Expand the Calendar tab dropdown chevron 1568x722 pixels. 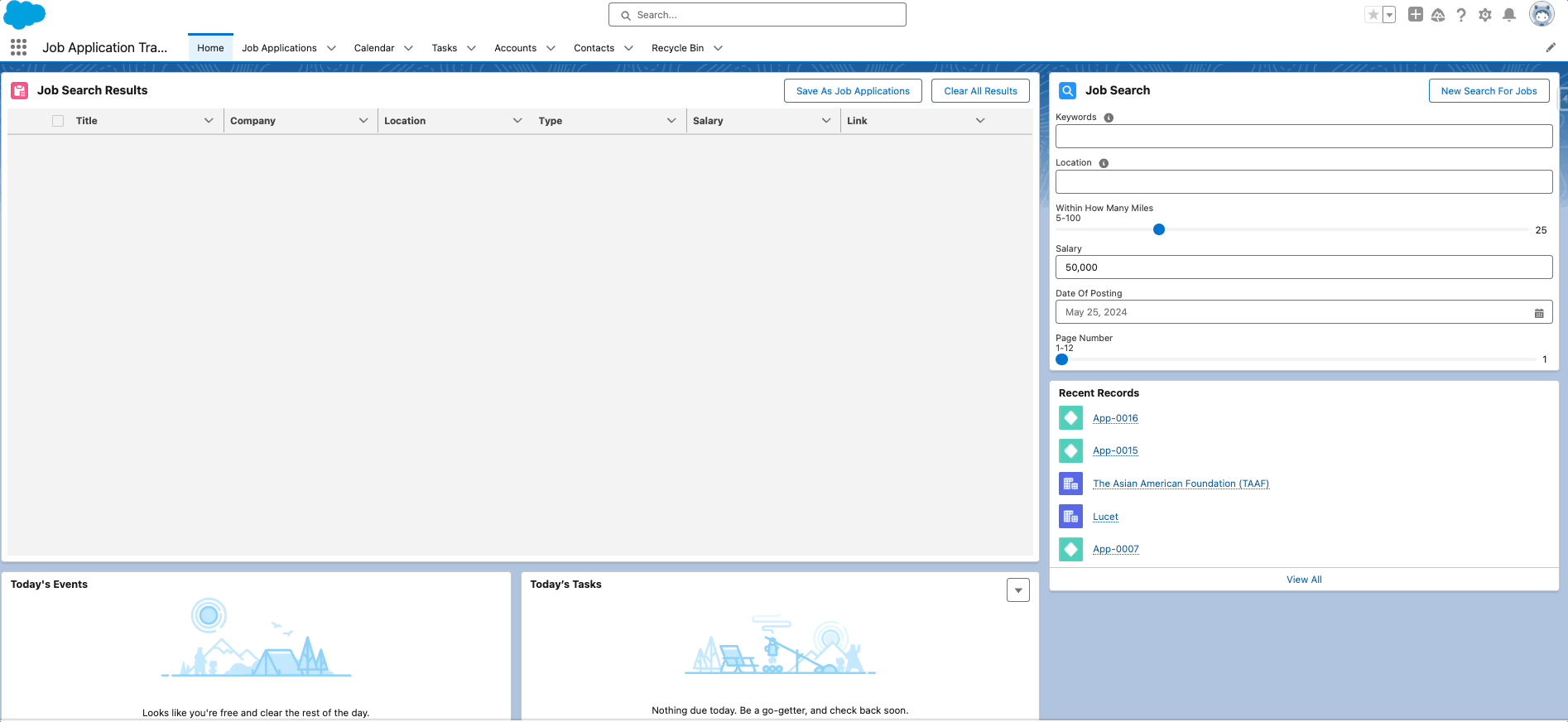click(x=408, y=48)
